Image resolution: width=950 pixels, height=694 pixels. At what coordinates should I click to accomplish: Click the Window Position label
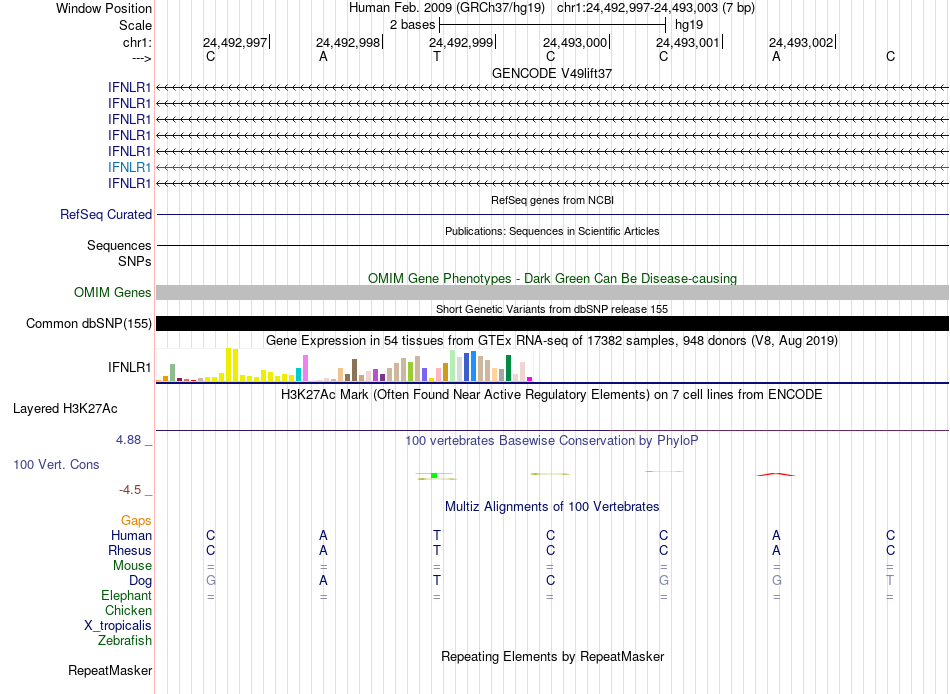tap(104, 8)
